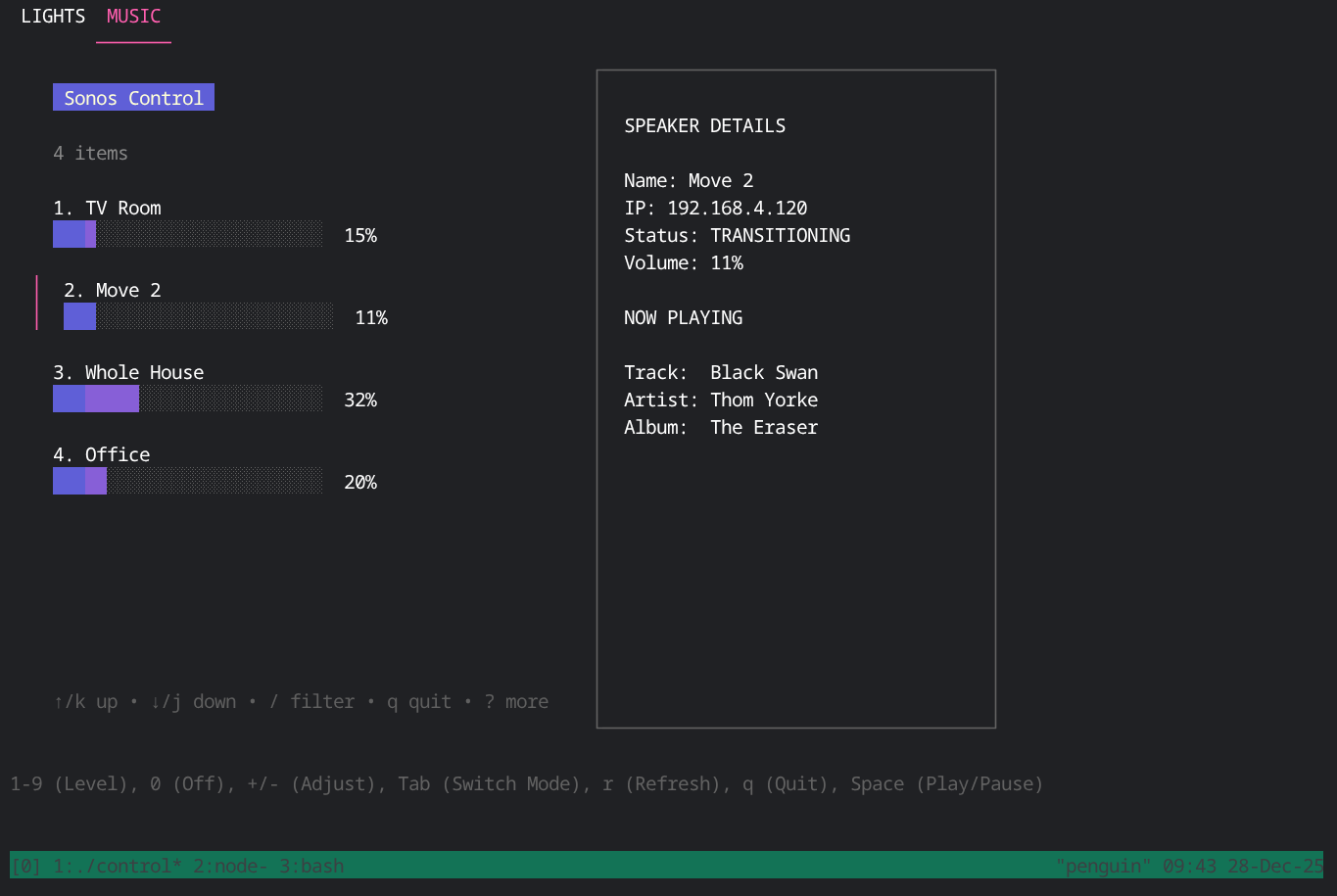Click the tmux session index [0]

(x=26, y=866)
